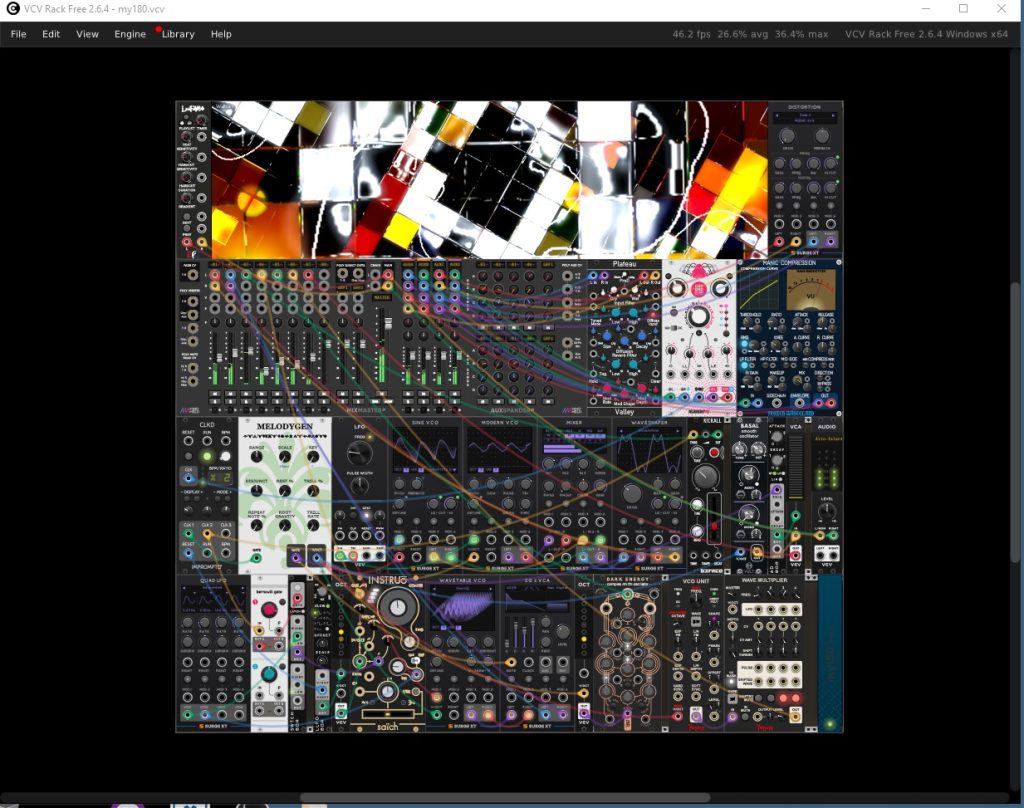1024x808 pixels.
Task: Click the VU meter on Manic Compression
Action: (x=810, y=291)
